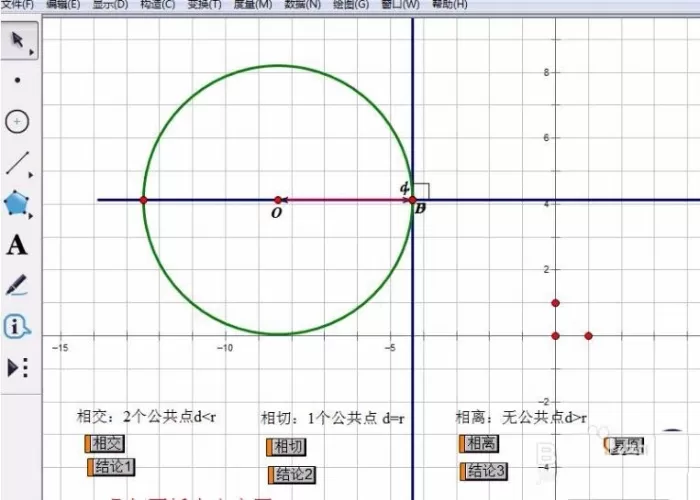Expand the Straightedge tool flyout triangle
The height and width of the screenshot is (500, 700).
pos(31,175)
